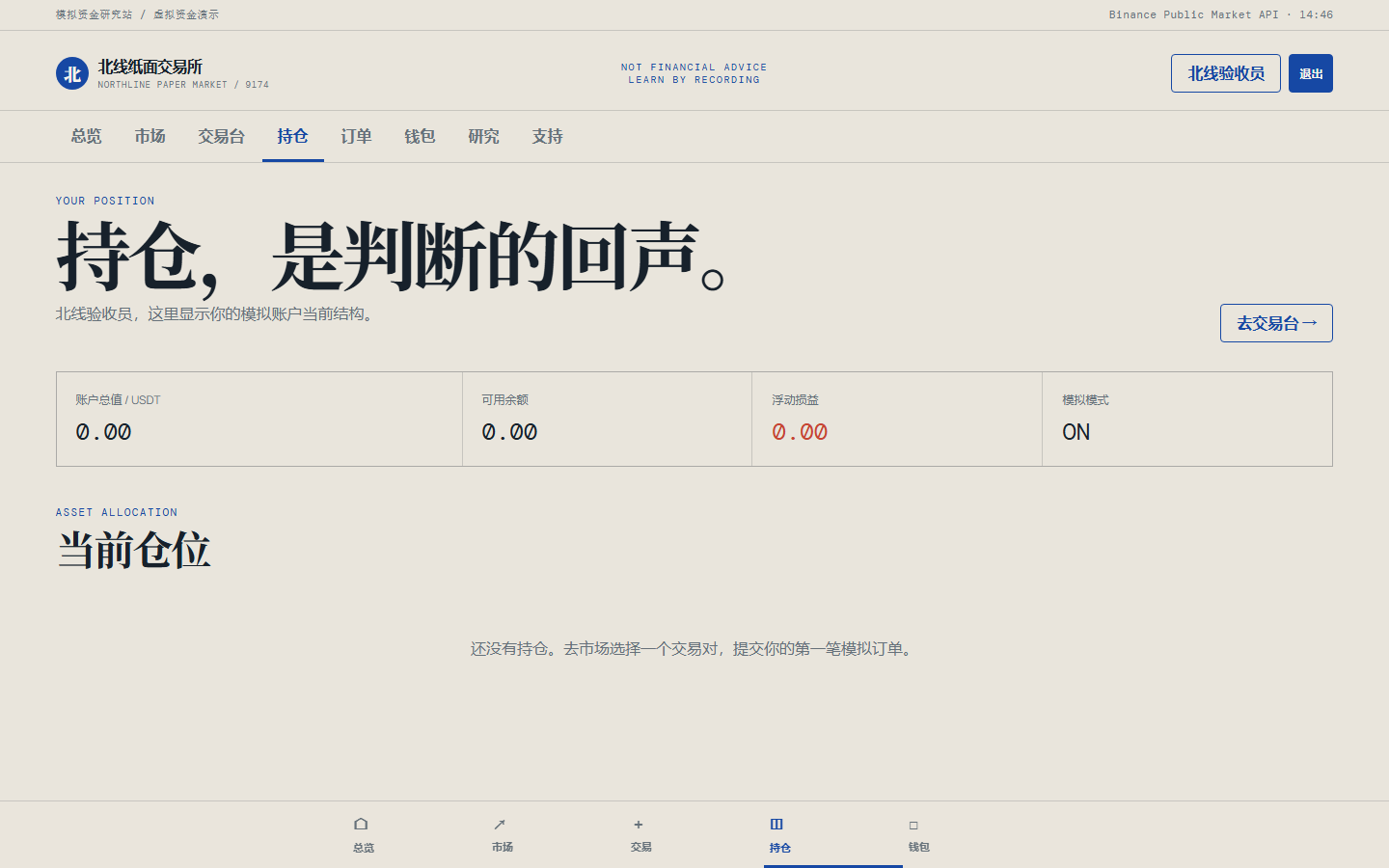This screenshot has height=868, width=1389.
Task: Click the NOT FINANCIAL ADVICE notice
Action: click(694, 68)
